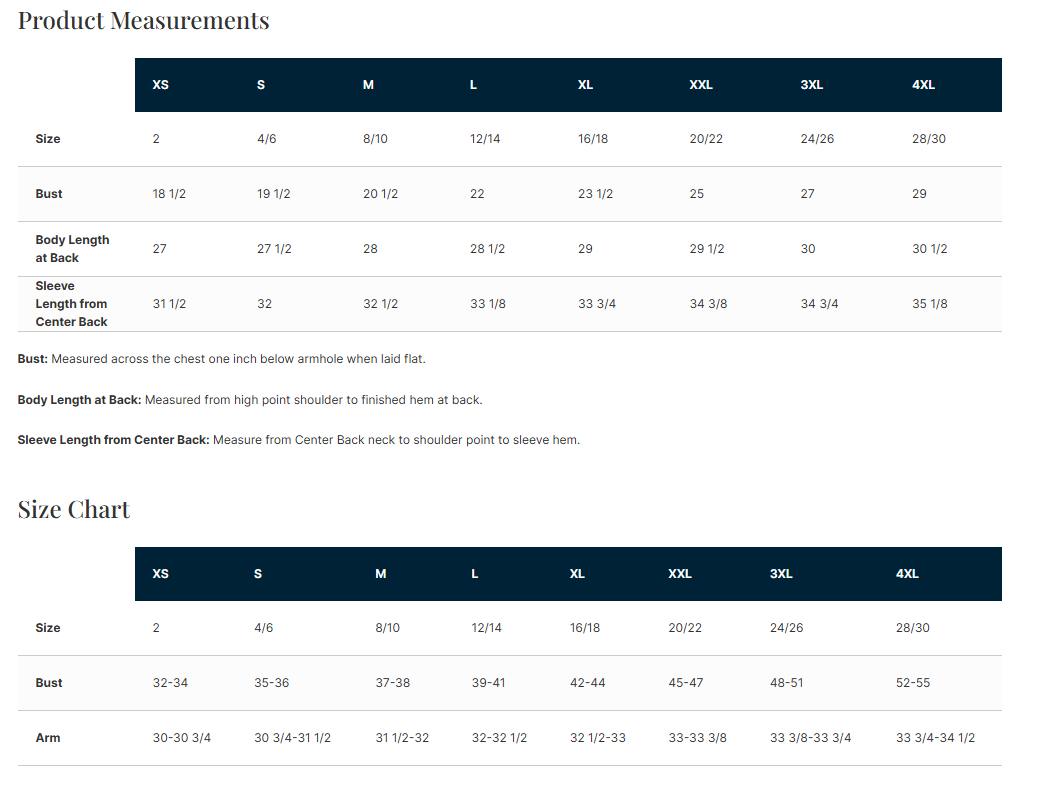
Task: Click the 18 1/2 bust measurement cell
Action: click(x=169, y=194)
